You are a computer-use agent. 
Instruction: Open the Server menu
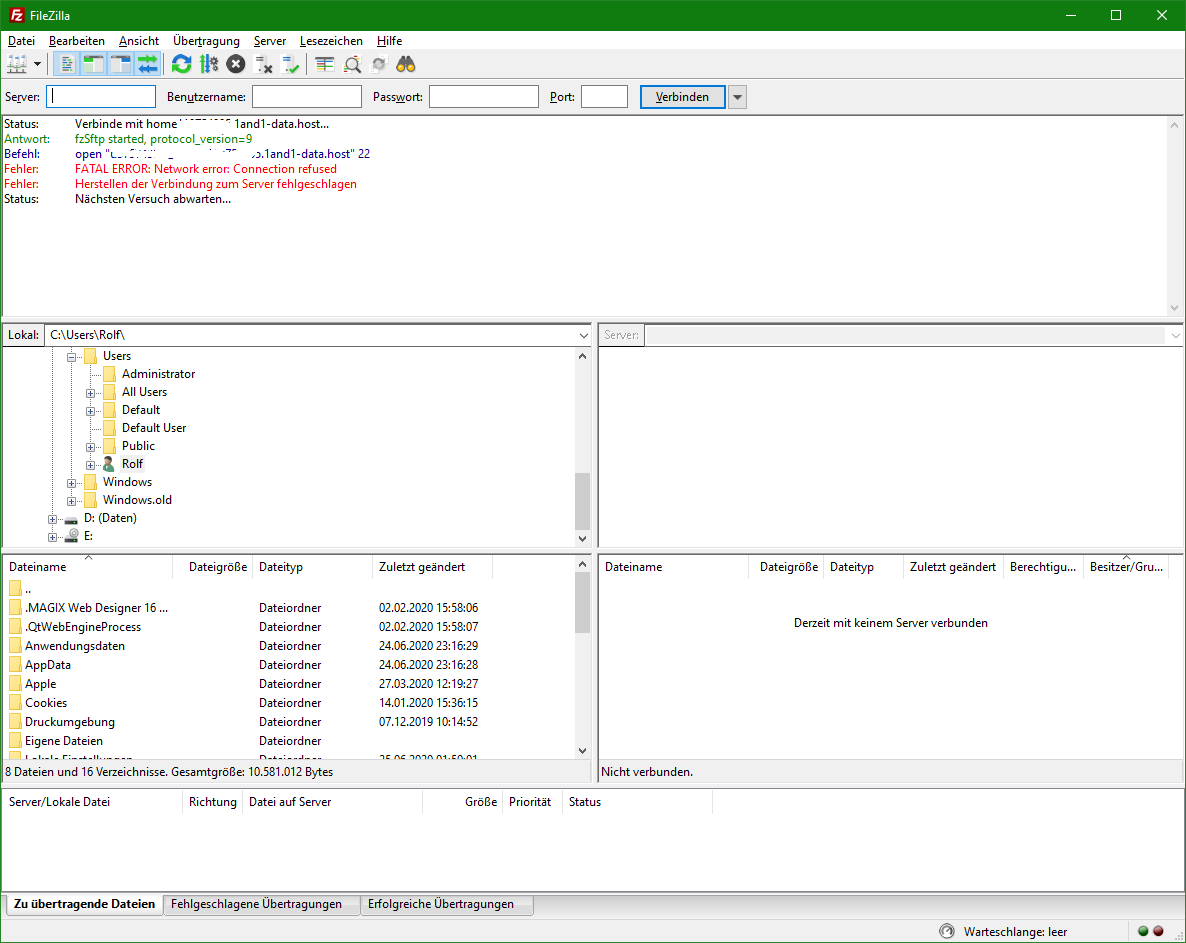pos(269,41)
